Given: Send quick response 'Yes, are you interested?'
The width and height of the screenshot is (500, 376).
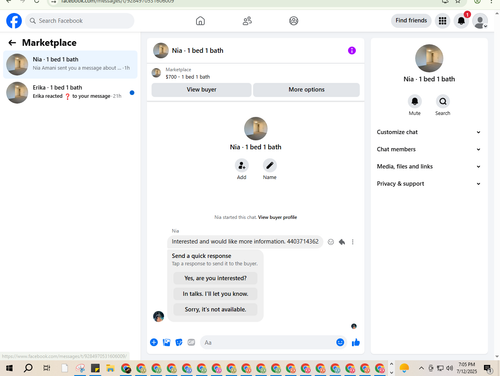Looking at the screenshot, I should tap(215, 278).
